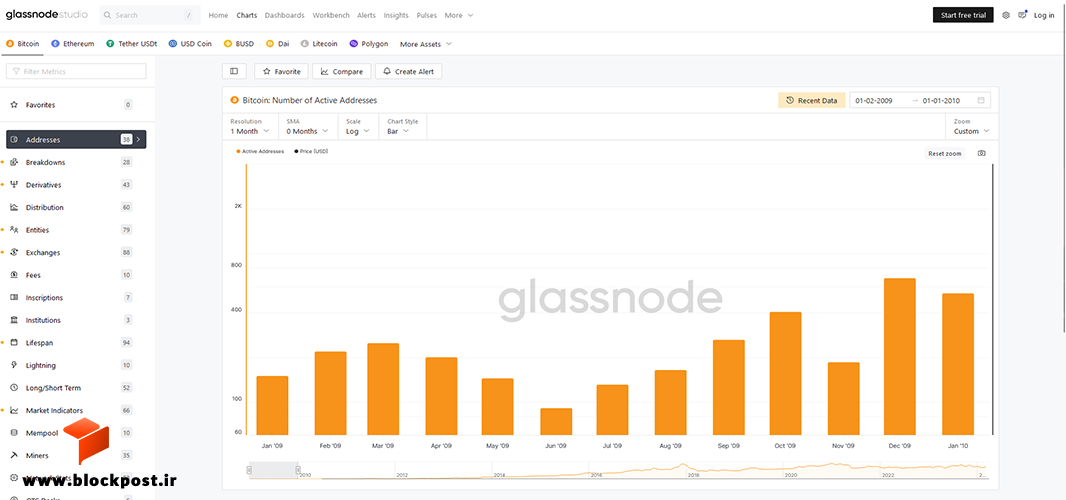Open the Charts nav item

(246, 15)
